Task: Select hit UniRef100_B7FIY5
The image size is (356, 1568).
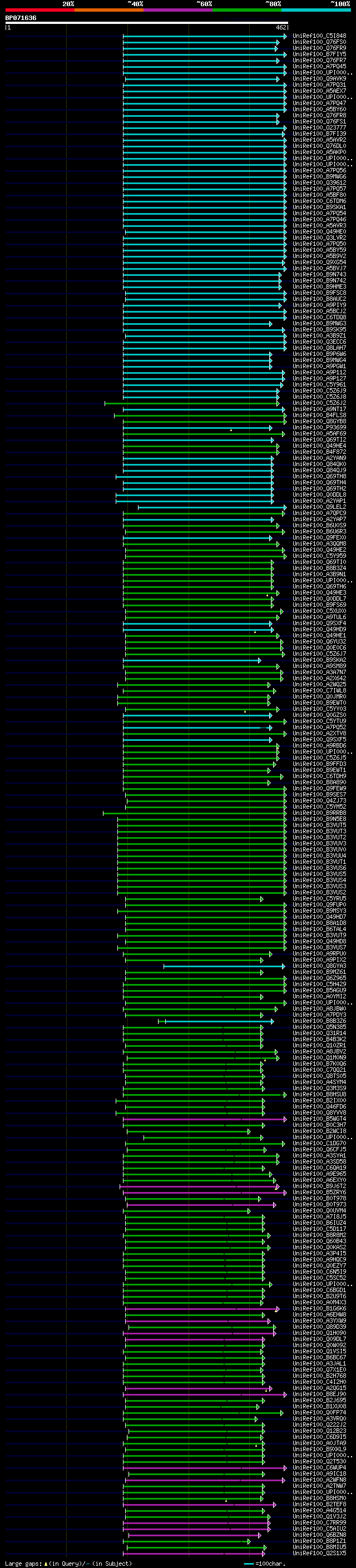Action: tap(319, 54)
